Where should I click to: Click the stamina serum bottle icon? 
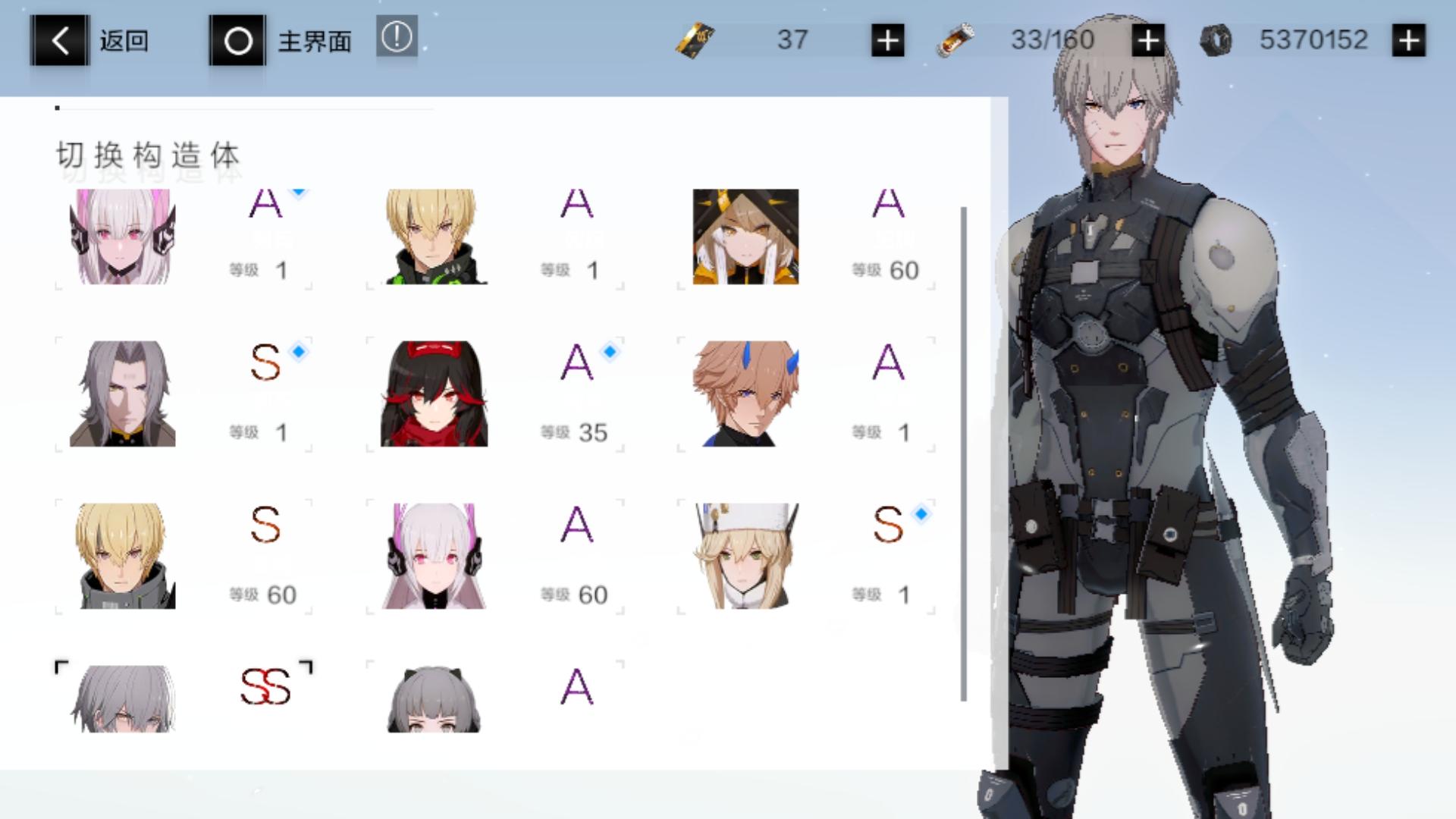pyautogui.click(x=955, y=40)
